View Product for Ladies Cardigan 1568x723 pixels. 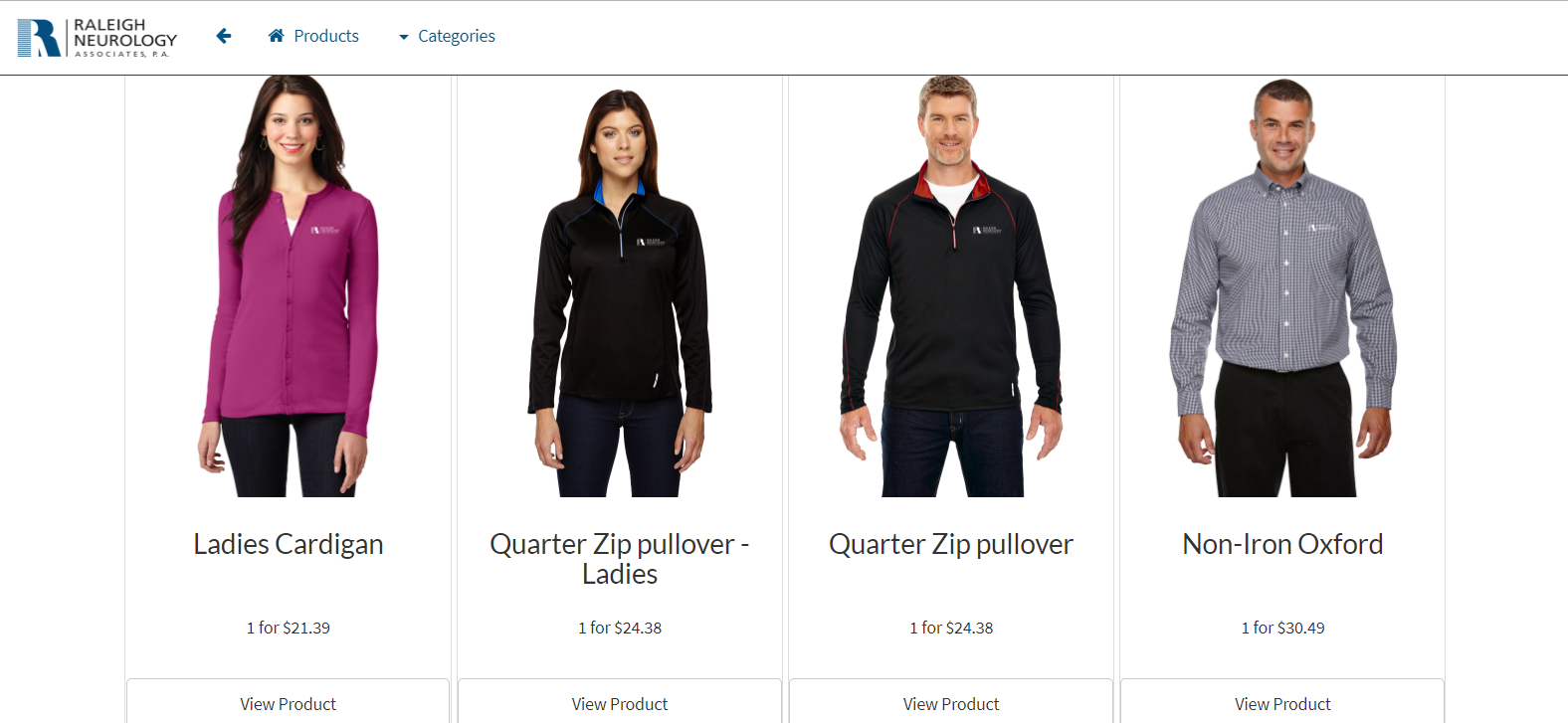click(289, 701)
